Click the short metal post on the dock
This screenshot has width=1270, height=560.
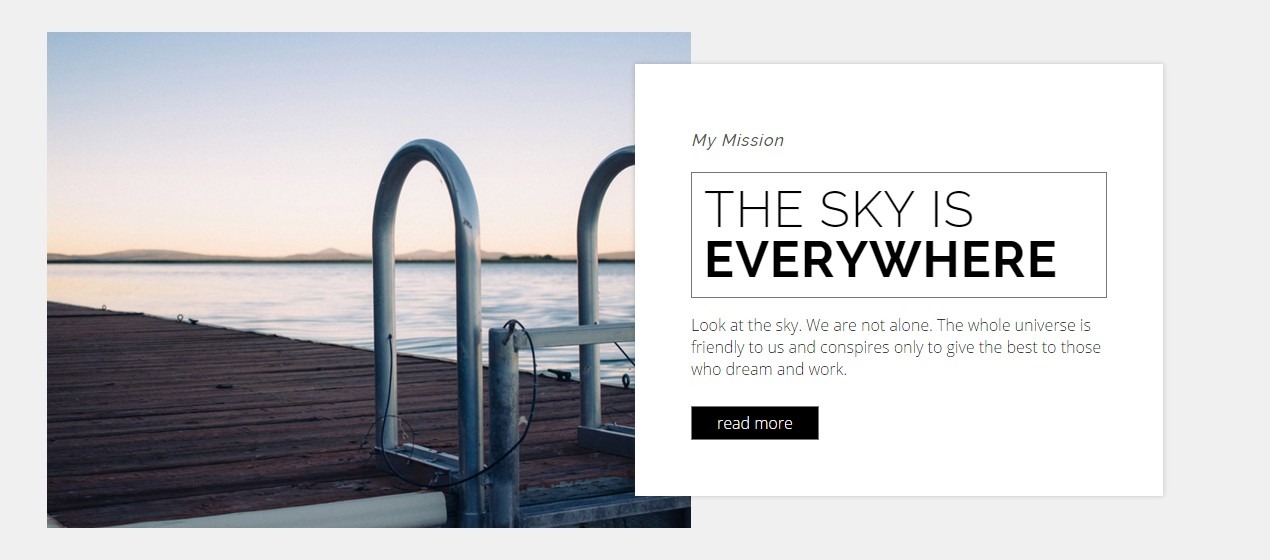click(x=504, y=425)
